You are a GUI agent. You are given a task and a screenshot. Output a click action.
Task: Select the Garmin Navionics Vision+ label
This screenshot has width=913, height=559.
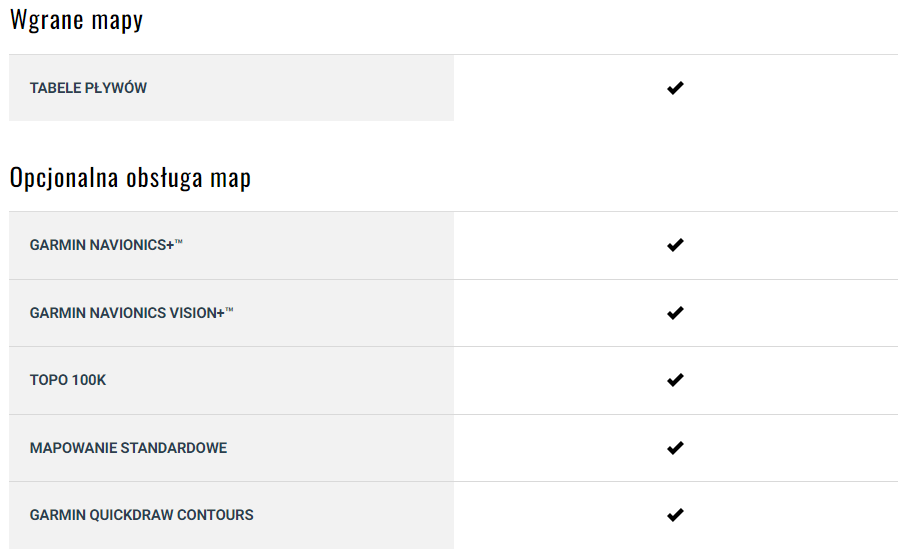click(126, 313)
